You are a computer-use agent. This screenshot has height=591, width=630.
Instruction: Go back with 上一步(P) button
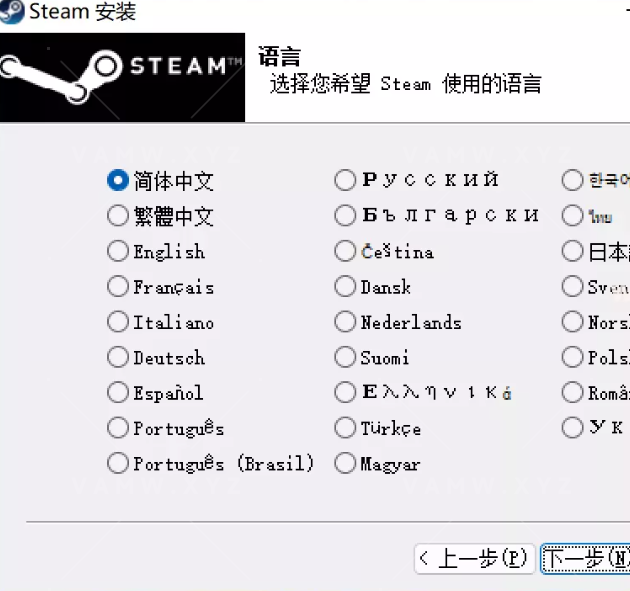click(475, 559)
